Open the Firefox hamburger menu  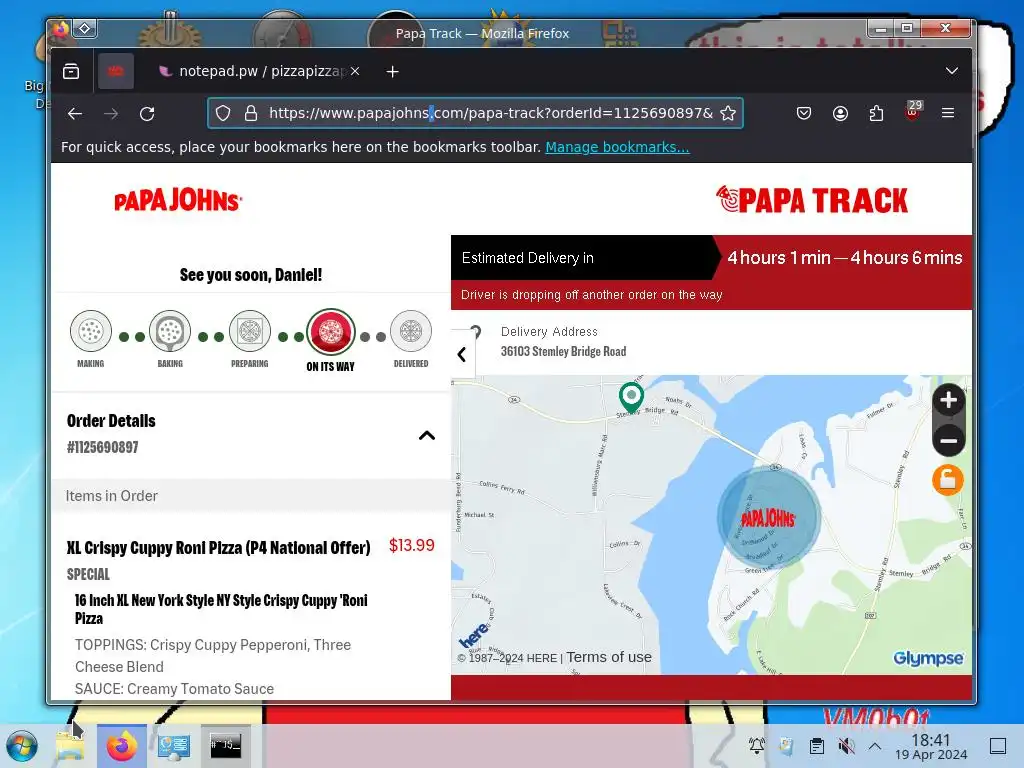(x=948, y=114)
